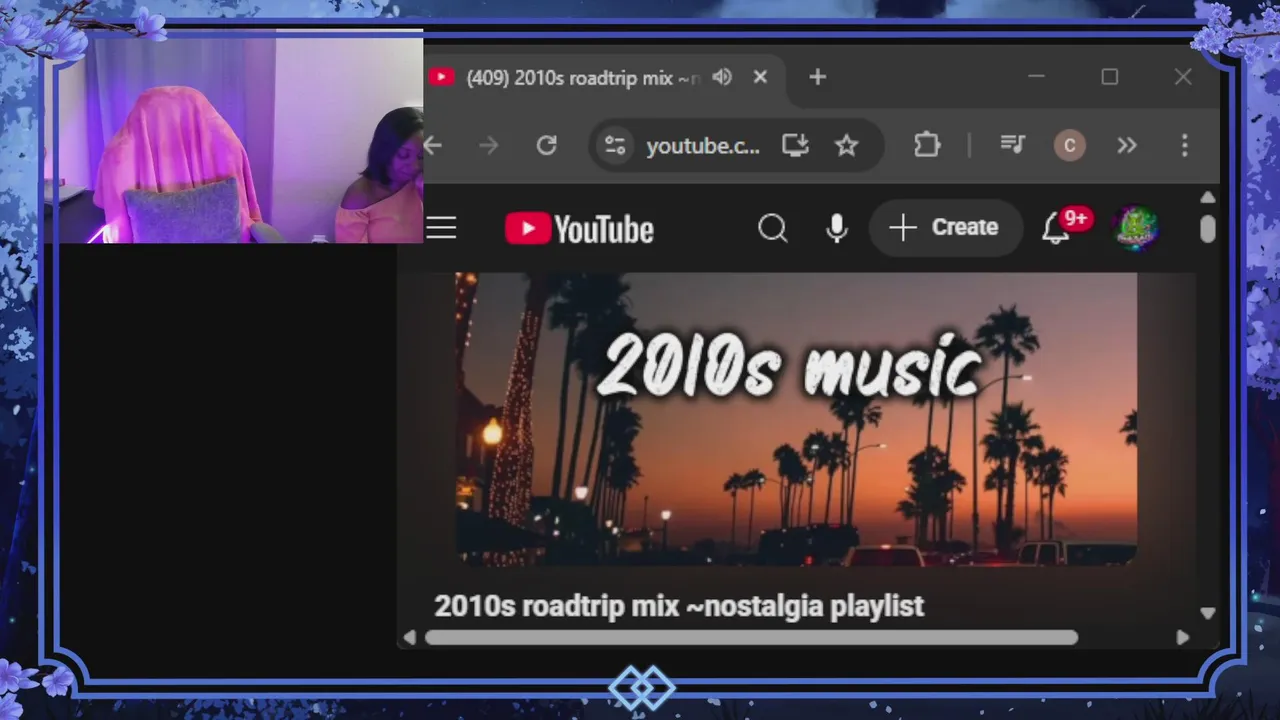
Task: Go back to the previous page
Action: click(433, 146)
